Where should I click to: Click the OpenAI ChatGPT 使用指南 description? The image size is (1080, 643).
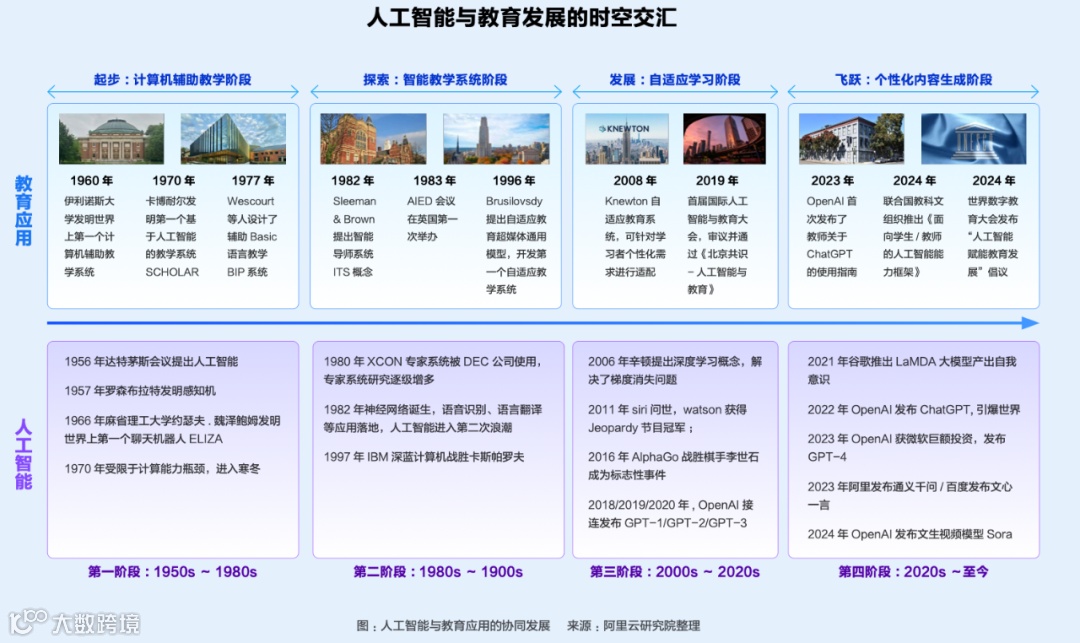pos(832,236)
